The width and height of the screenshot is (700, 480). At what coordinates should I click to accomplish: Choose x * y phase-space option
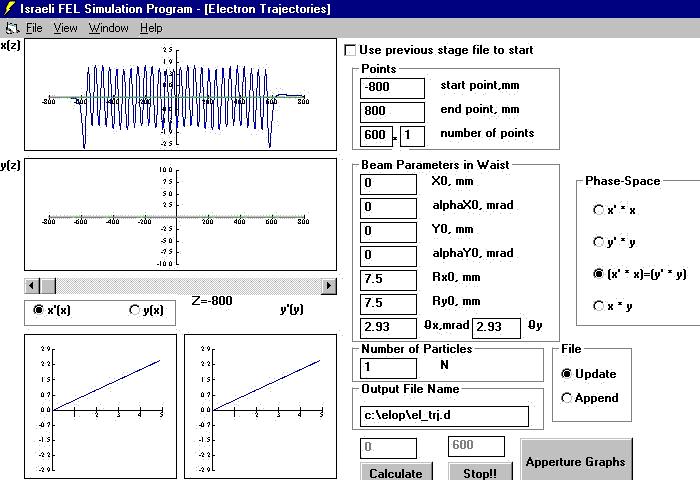click(x=598, y=305)
